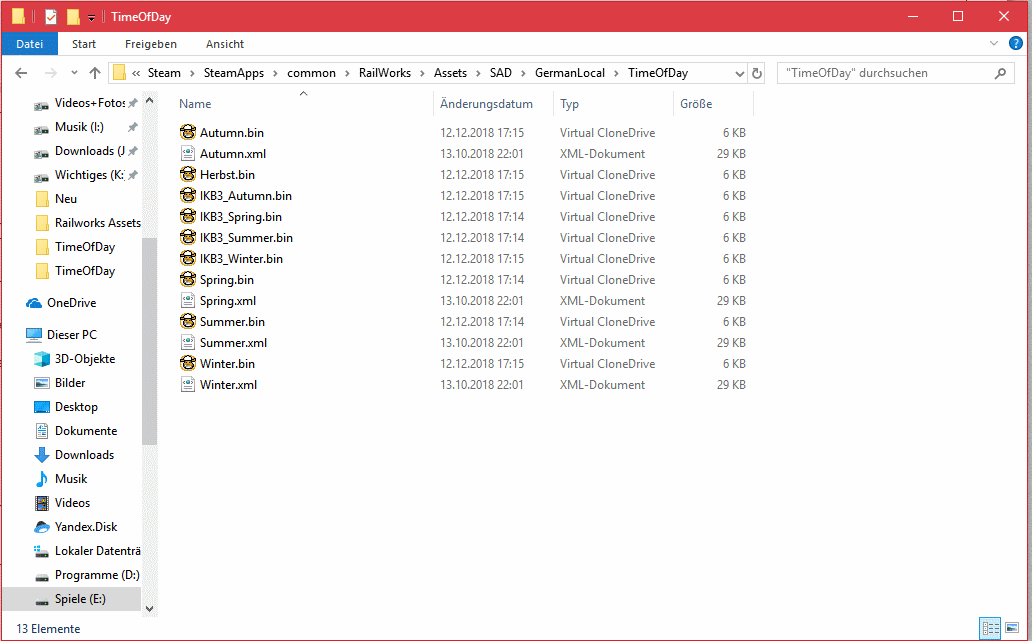This screenshot has height=641, width=1032.
Task: Open the Explorer help question mark
Action: click(1016, 43)
